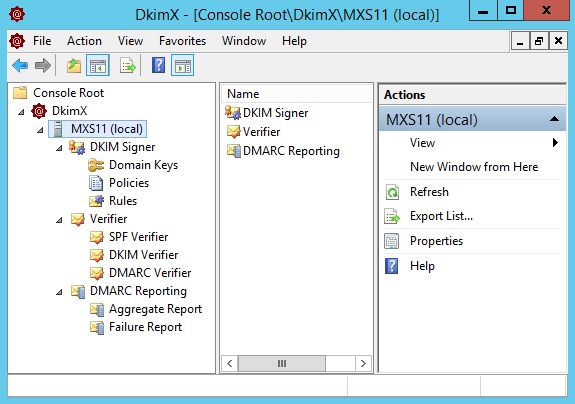Viewport: 575px width, 404px height.
Task: Click the DMARC Verifier icon
Action: pos(97,273)
